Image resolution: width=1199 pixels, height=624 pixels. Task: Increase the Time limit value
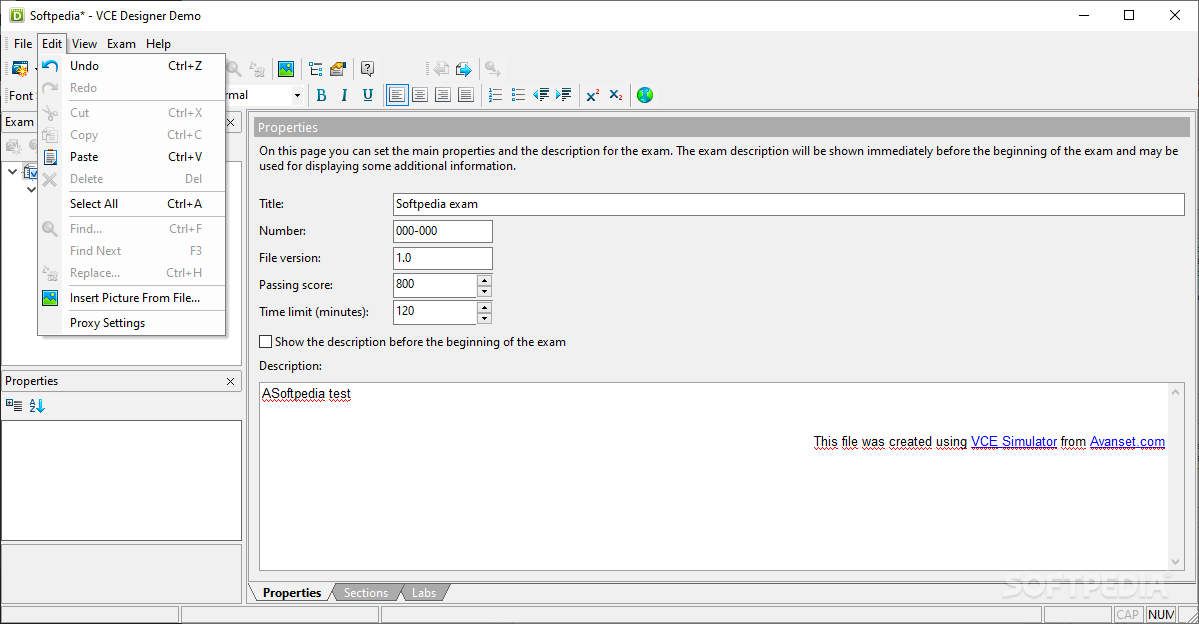point(484,307)
